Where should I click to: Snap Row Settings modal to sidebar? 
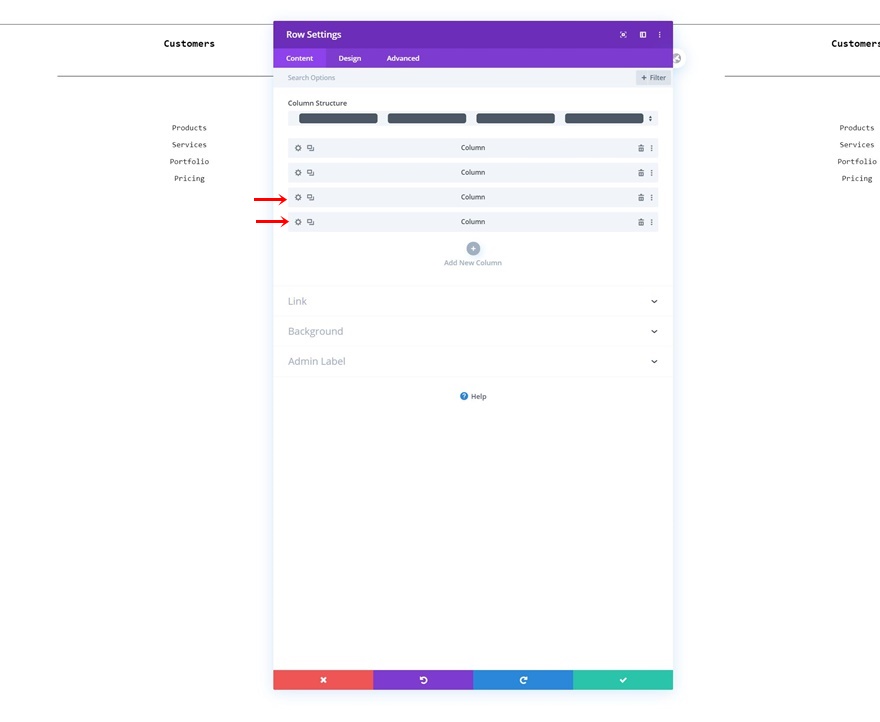tap(643, 35)
